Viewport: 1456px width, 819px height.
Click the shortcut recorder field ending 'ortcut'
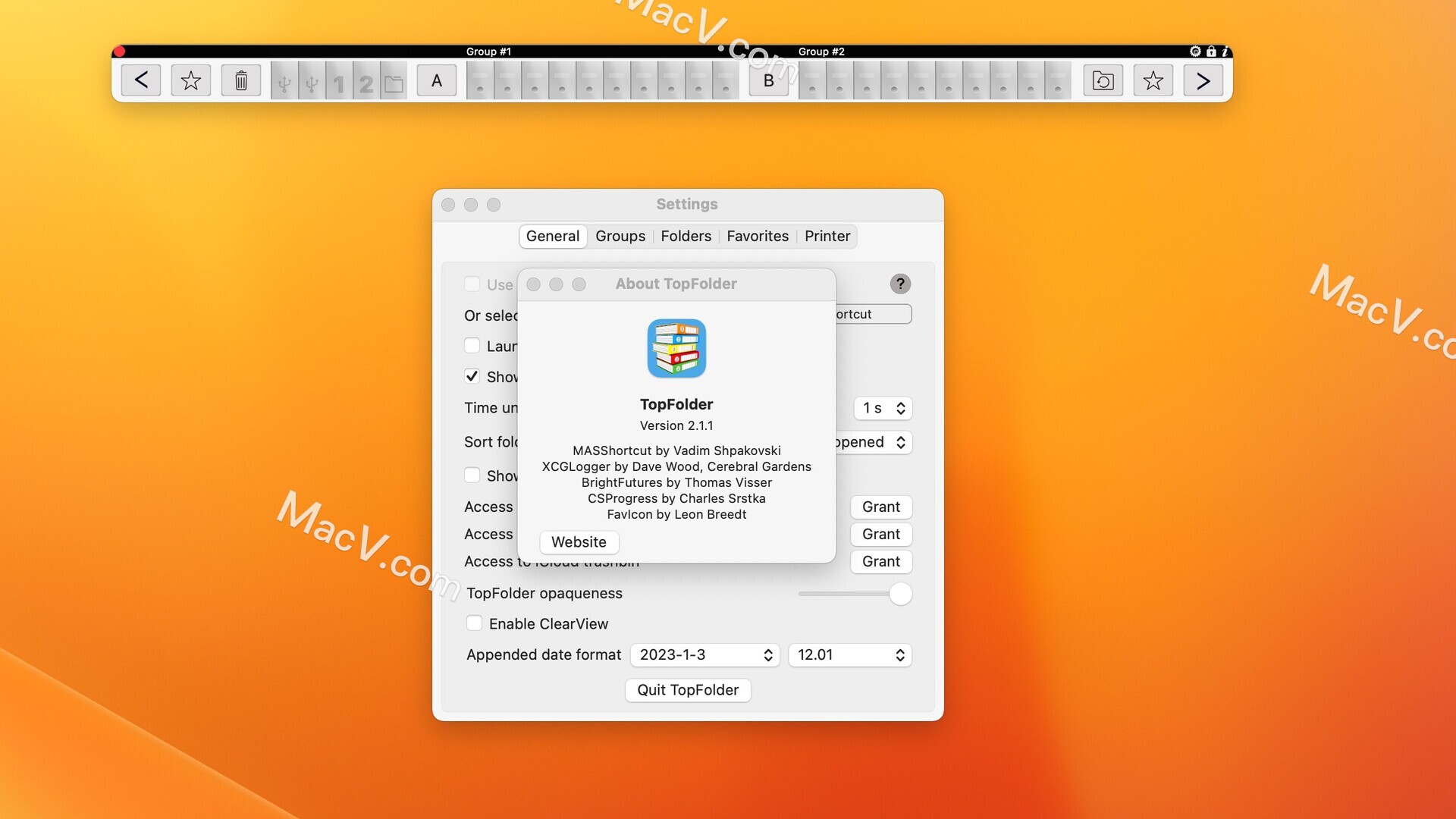pos(874,314)
